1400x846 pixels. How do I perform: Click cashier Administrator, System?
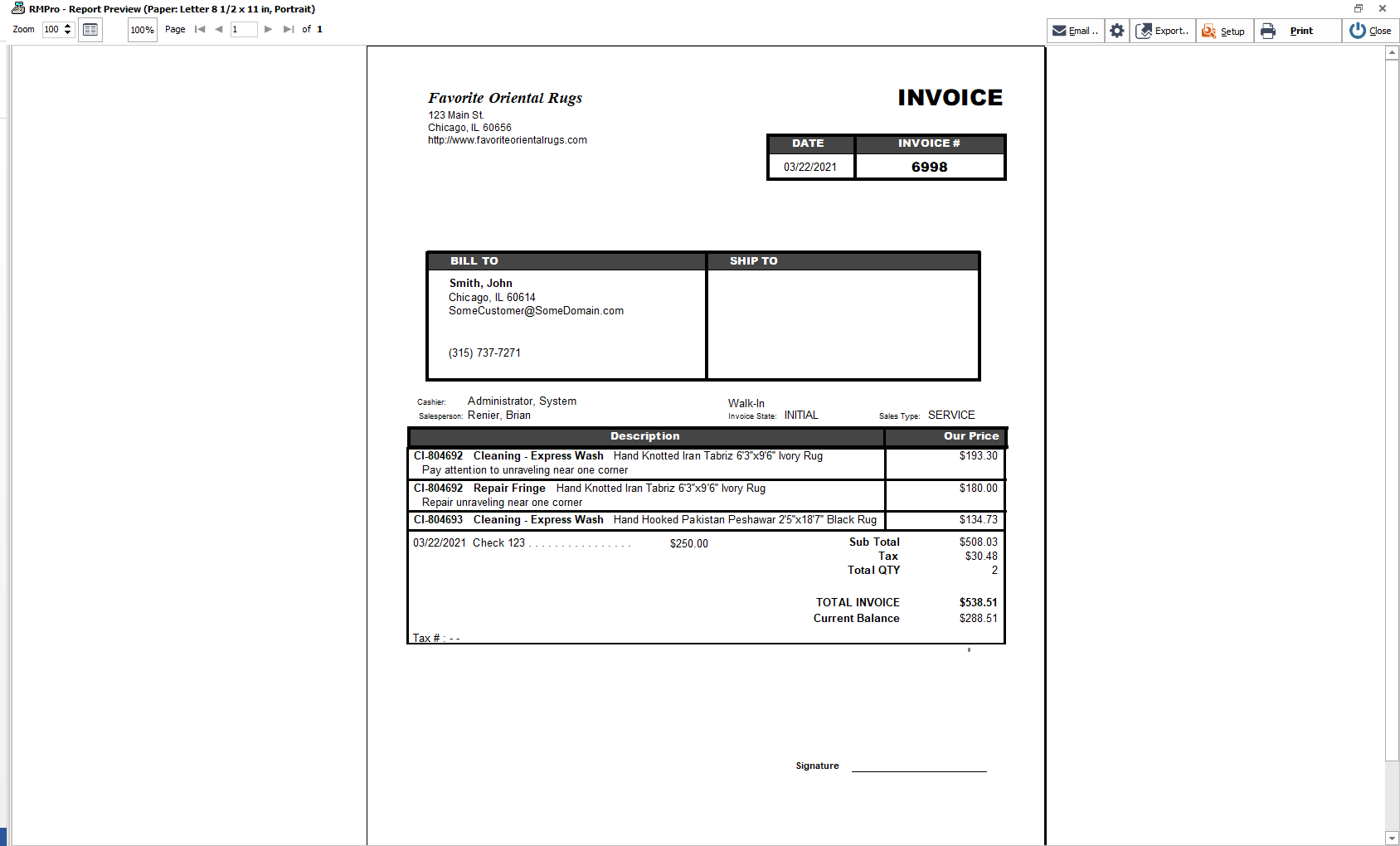pos(522,401)
